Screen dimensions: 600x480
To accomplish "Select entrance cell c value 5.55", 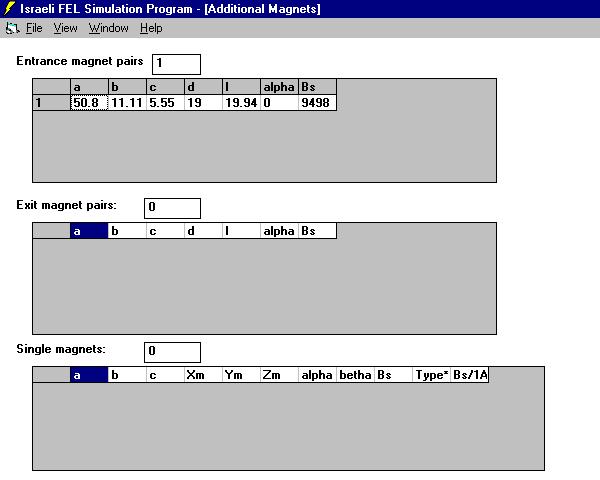I will coord(165,103).
